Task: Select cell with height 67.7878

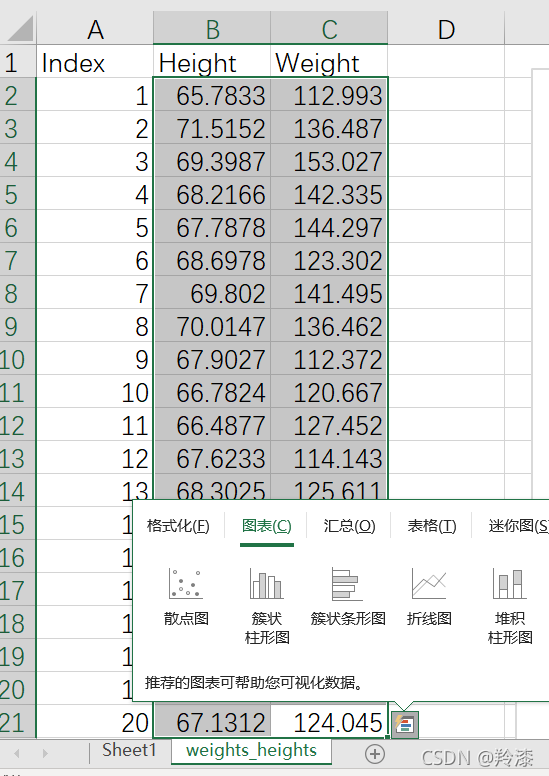Action: click(212, 227)
